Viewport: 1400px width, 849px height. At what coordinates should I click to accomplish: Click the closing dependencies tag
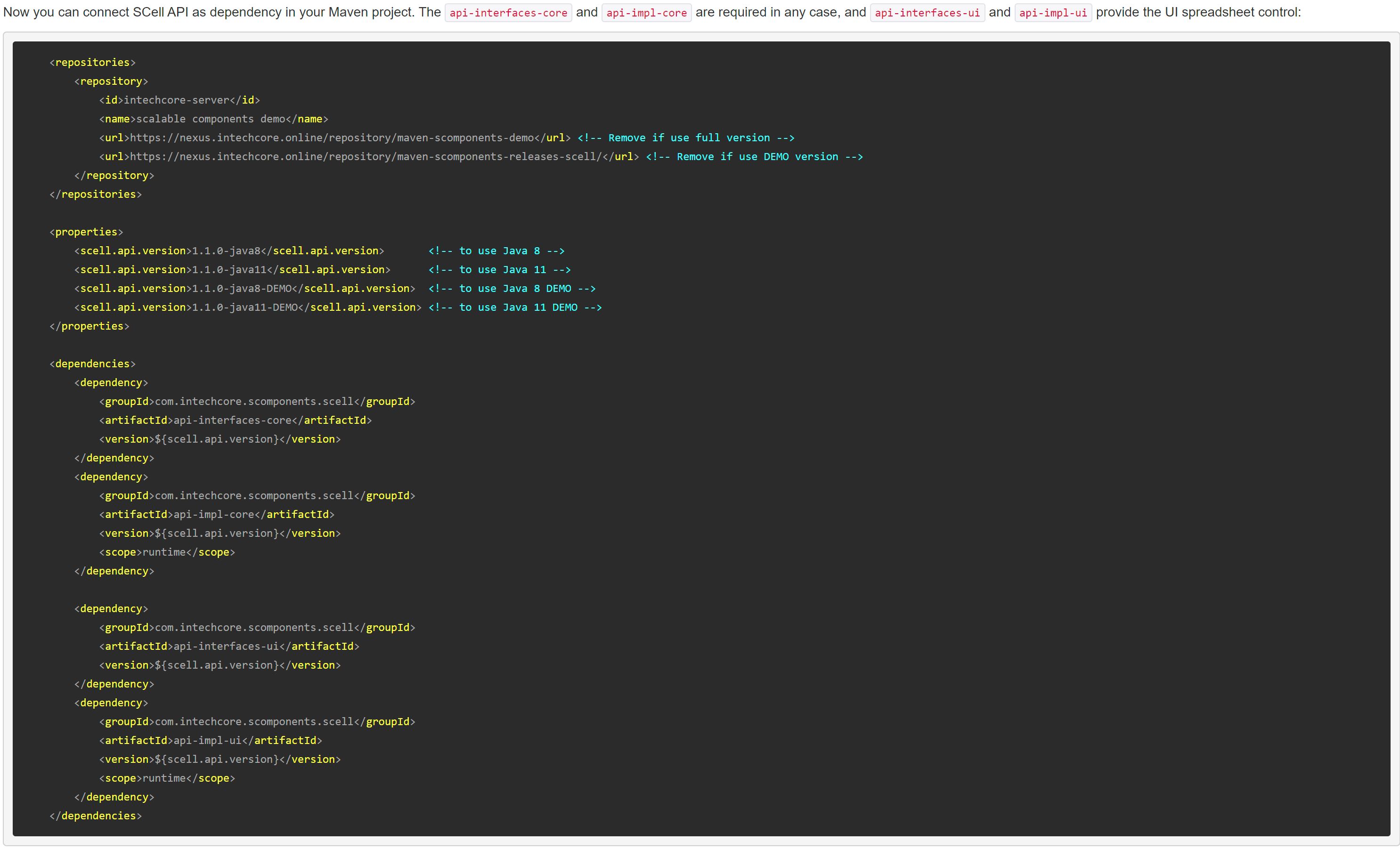click(96, 816)
